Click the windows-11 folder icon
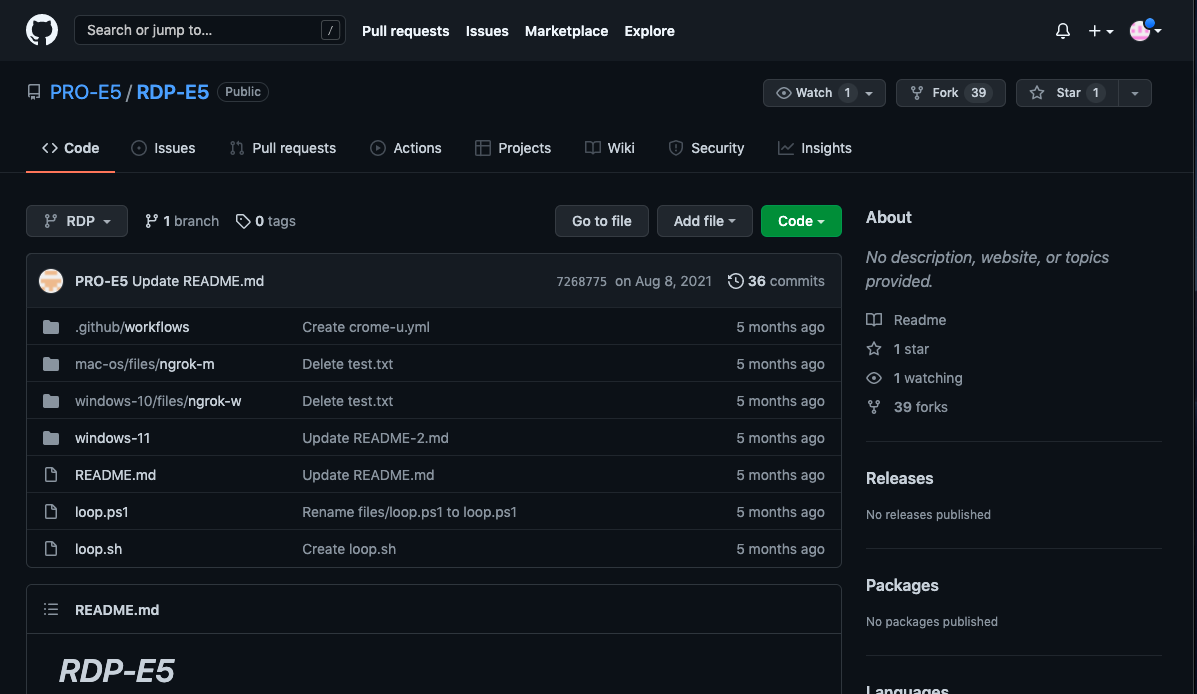Screen dimensions: 1197x694 (x=51, y=438)
